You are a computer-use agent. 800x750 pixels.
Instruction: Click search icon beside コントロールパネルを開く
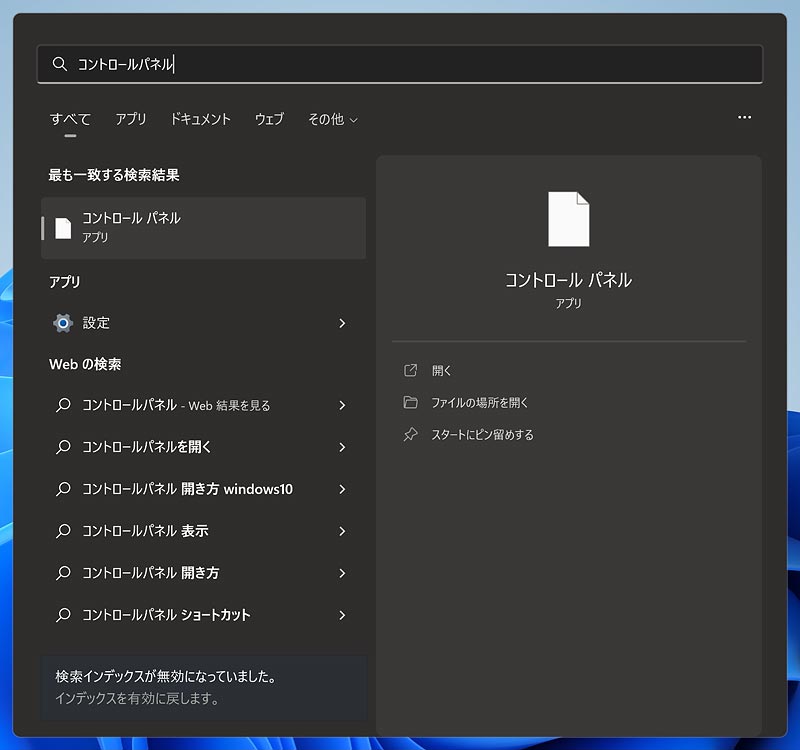pos(63,447)
